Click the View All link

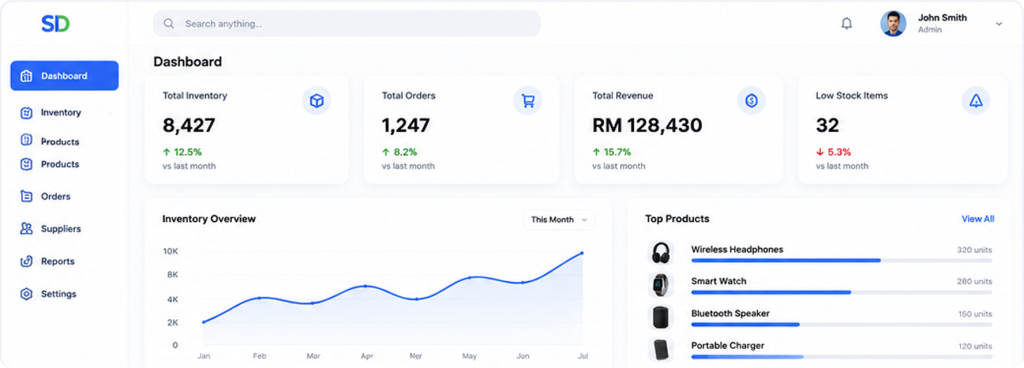coord(978,219)
